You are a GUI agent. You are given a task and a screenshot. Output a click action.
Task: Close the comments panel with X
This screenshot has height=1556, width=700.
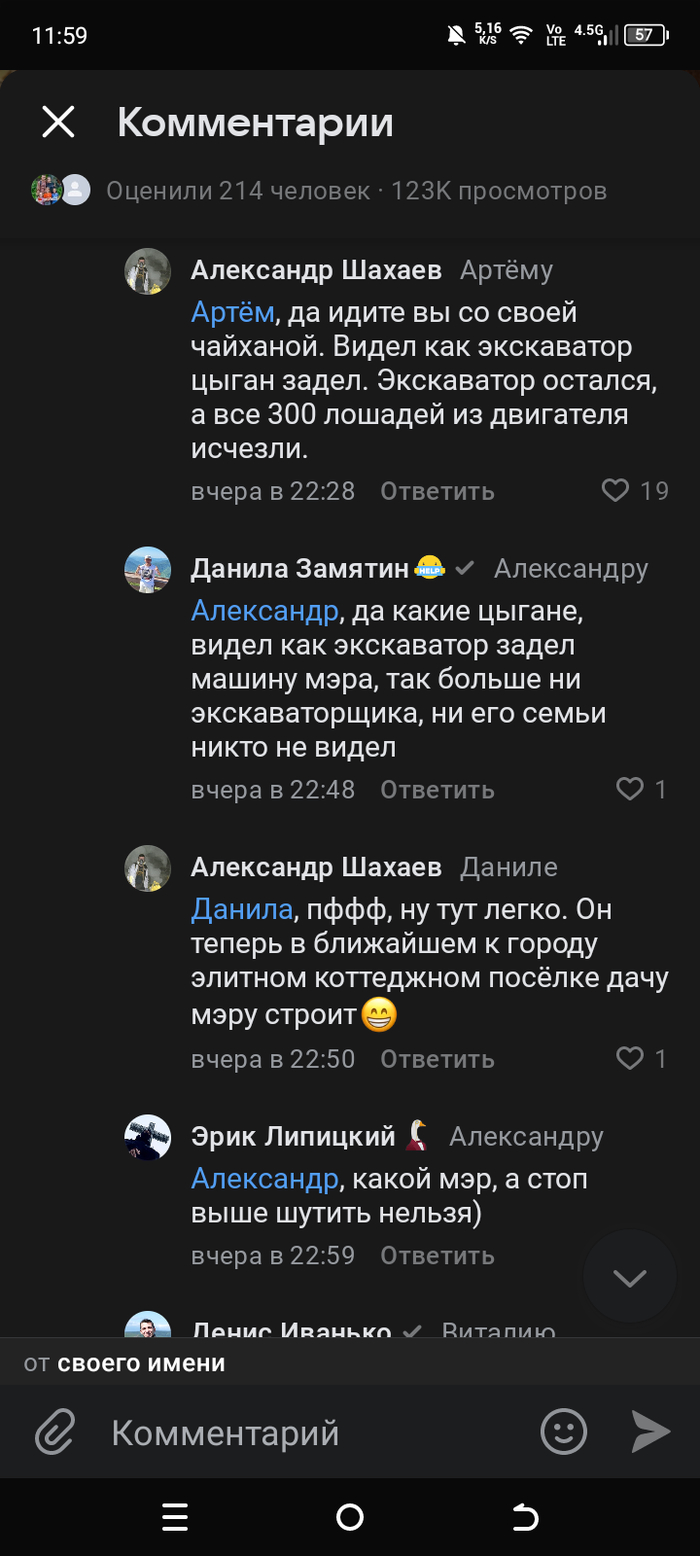tap(58, 122)
